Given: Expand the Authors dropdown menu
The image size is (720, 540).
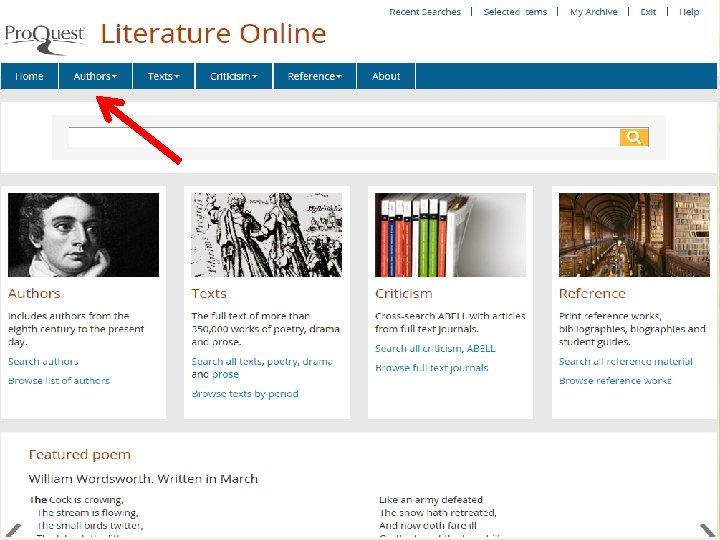Looking at the screenshot, I should (x=96, y=76).
